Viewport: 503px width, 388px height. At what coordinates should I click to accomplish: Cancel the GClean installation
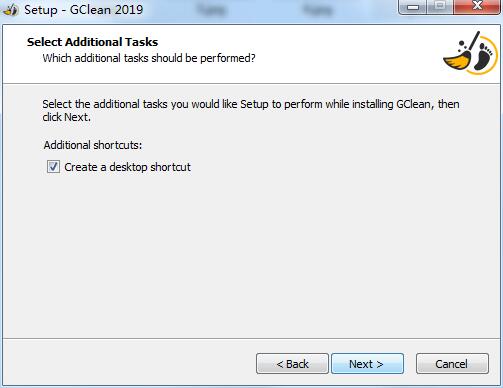click(x=452, y=364)
